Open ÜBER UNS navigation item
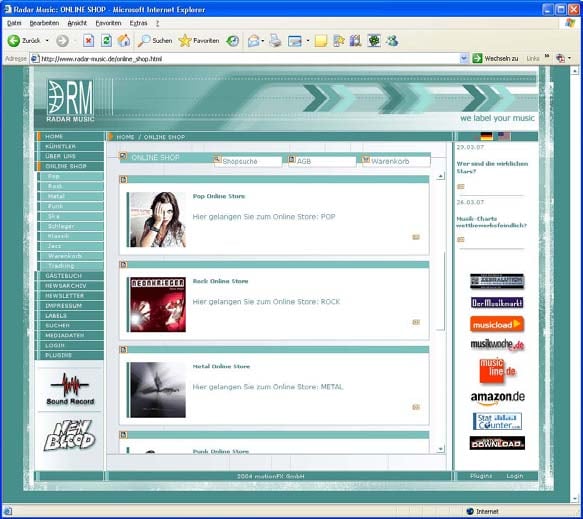This screenshot has width=583, height=519. (70, 156)
